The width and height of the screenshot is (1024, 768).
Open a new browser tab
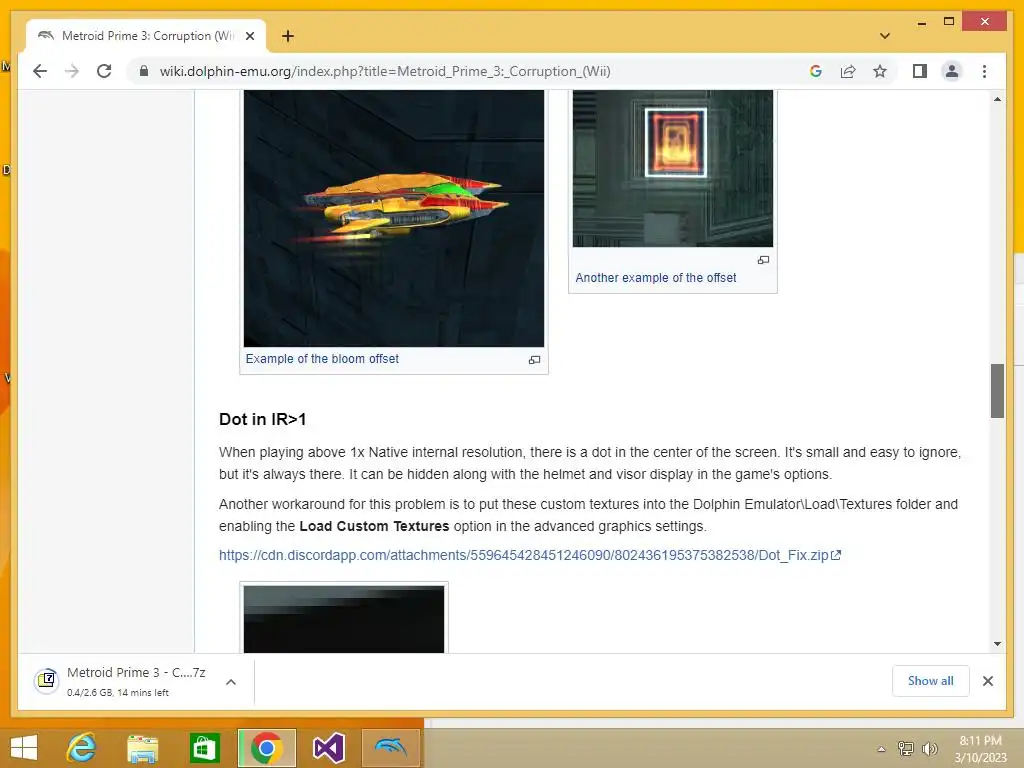pos(288,36)
